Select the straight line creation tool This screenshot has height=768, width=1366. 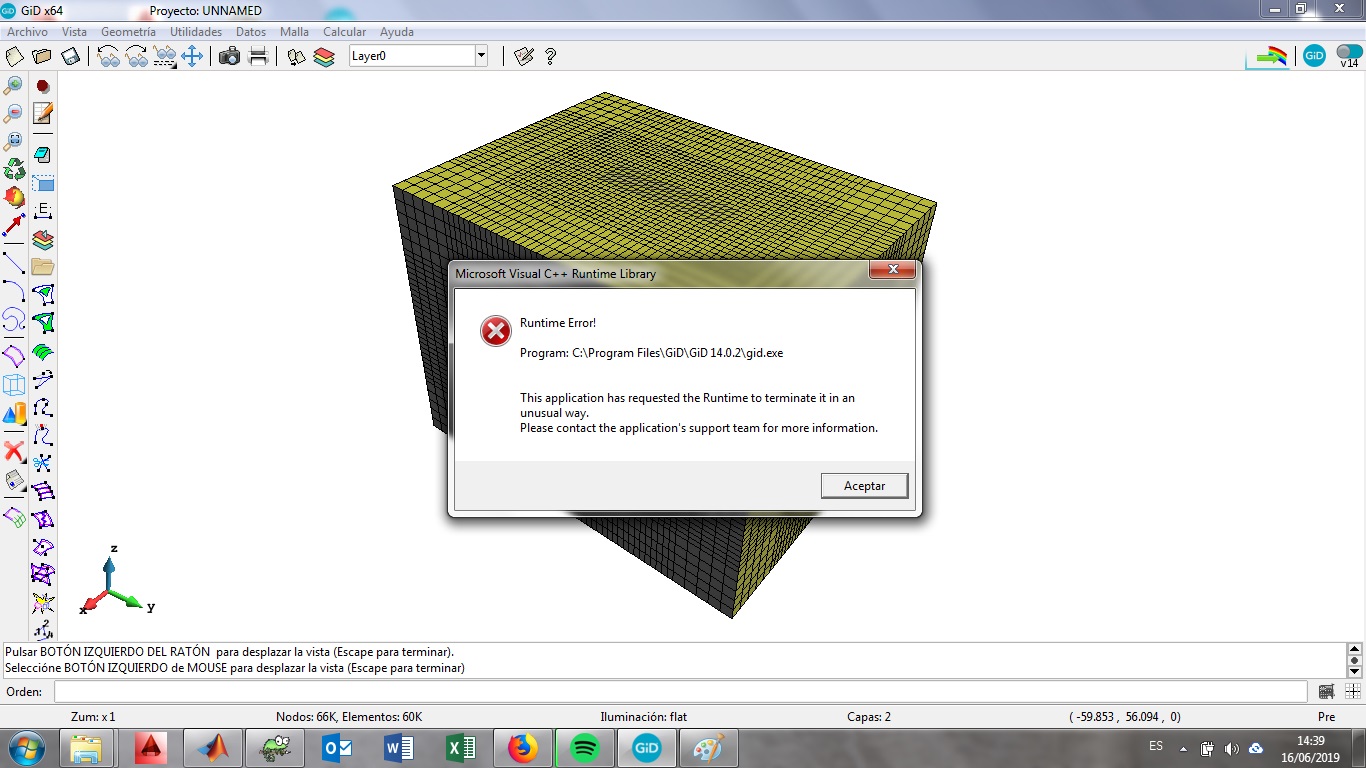(14, 263)
